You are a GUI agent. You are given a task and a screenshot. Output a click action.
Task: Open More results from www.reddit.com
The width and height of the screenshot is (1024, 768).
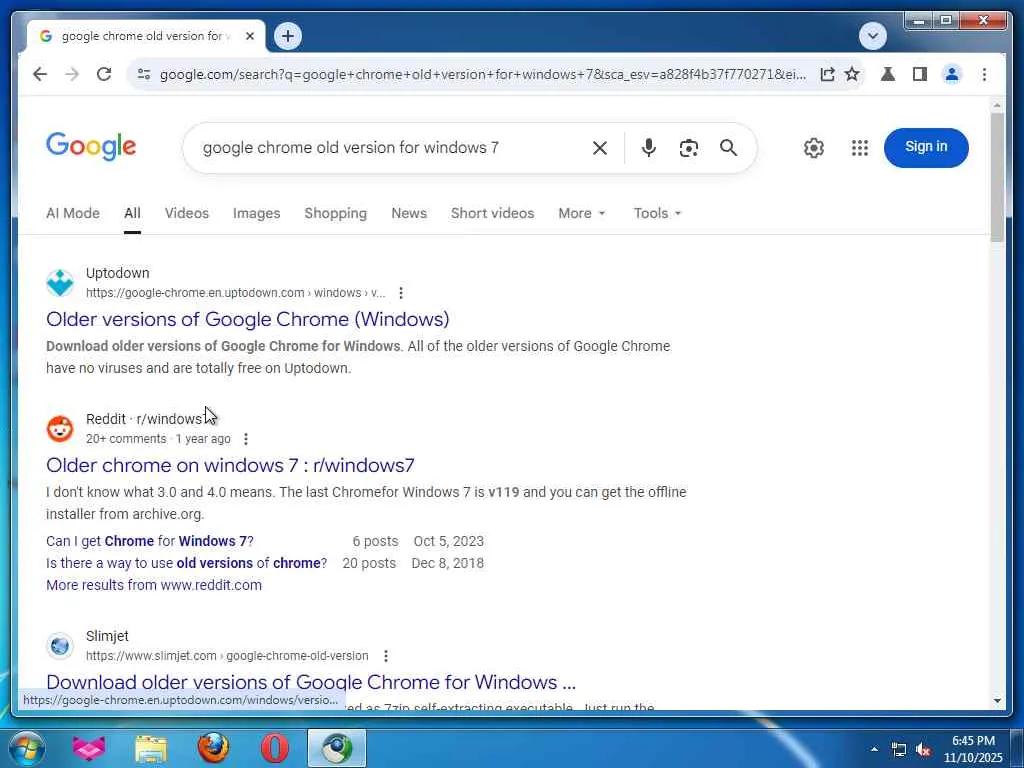153,585
